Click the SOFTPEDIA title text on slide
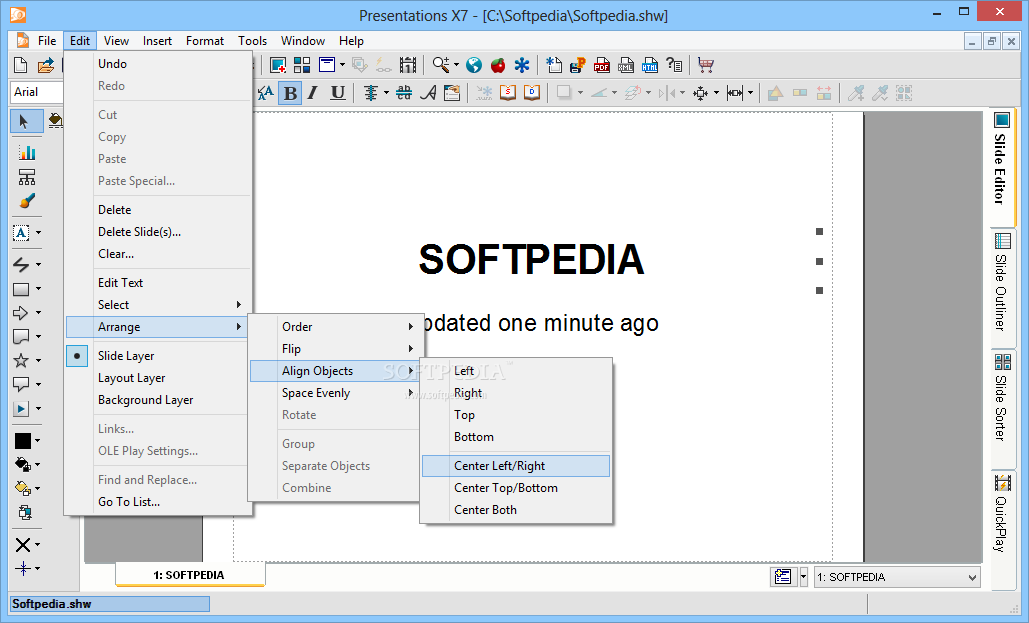Viewport: 1029px width, 623px height. pos(531,259)
